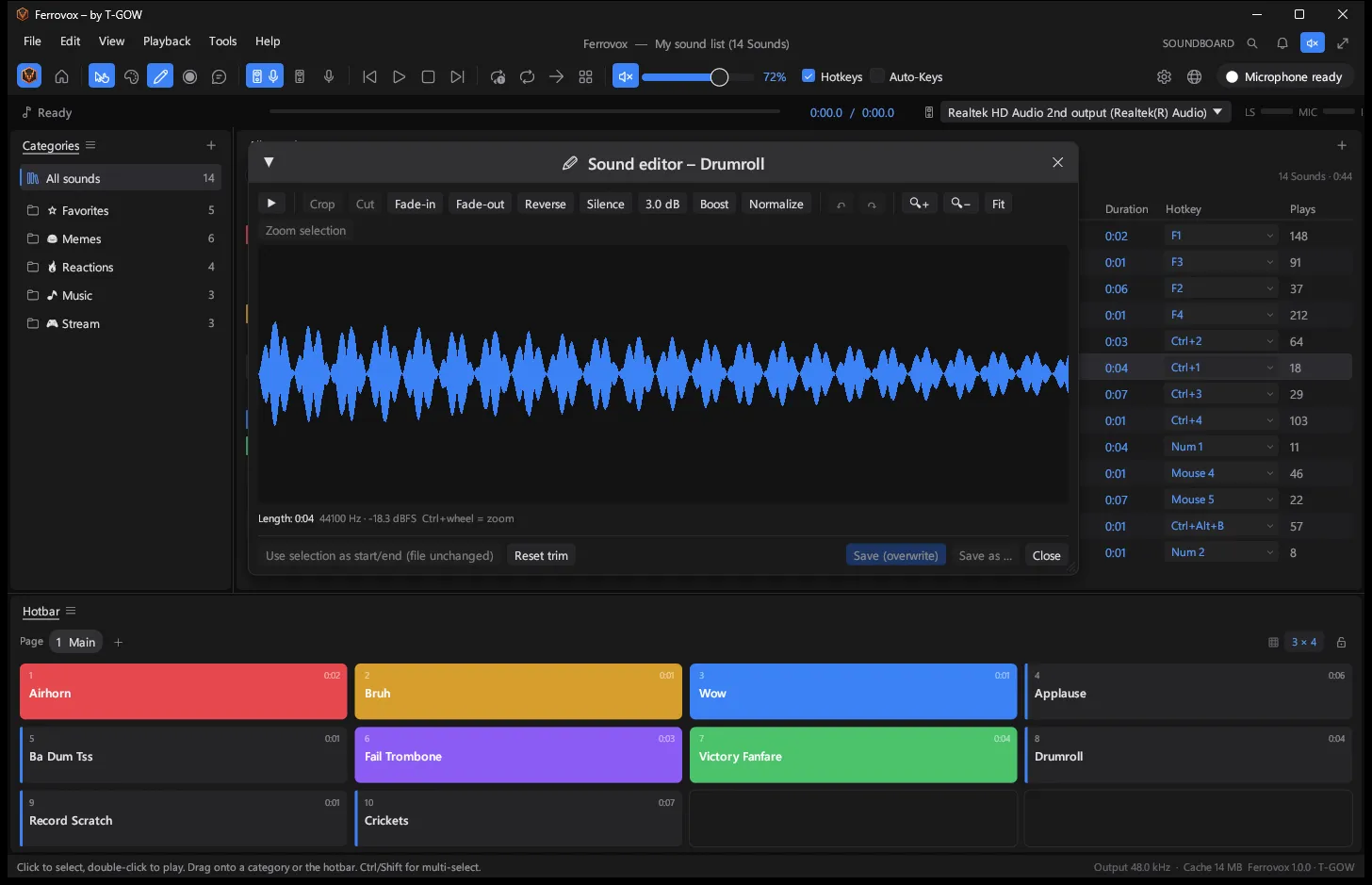This screenshot has width=1372, height=885.
Task: Click the grid view icon in toolbar
Action: pos(585,77)
